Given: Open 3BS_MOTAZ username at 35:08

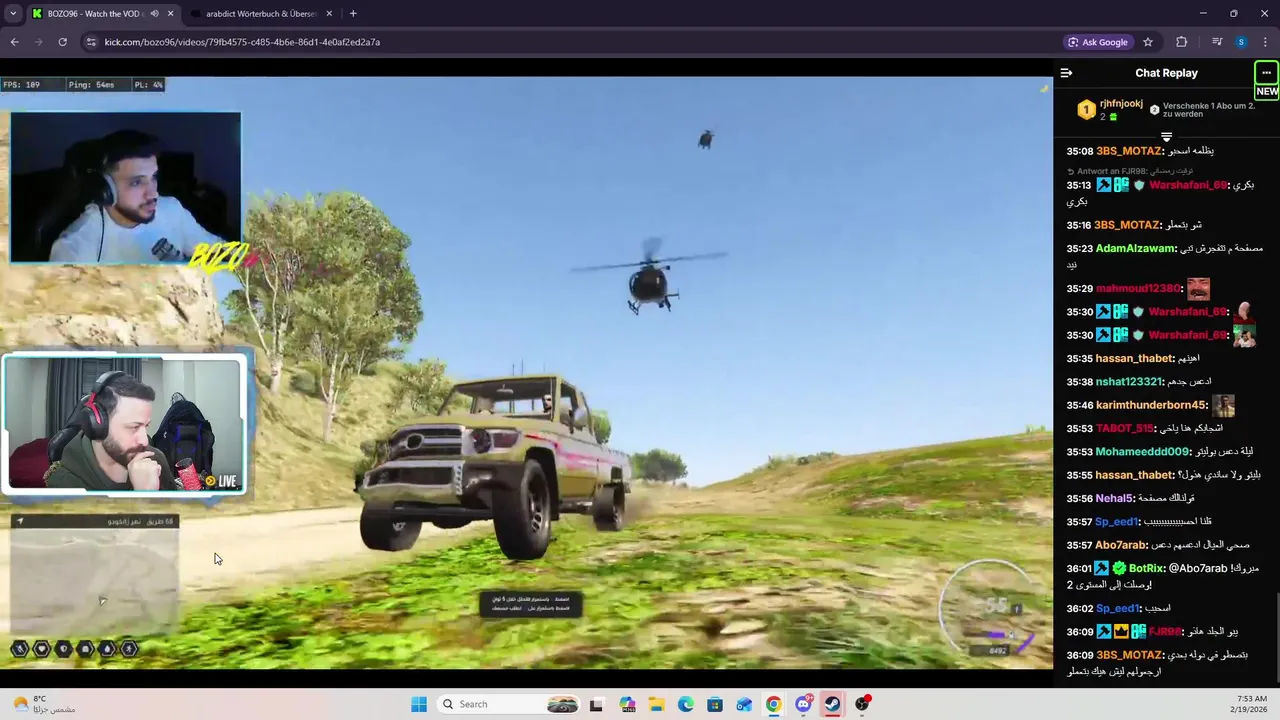Looking at the screenshot, I should tap(1129, 151).
